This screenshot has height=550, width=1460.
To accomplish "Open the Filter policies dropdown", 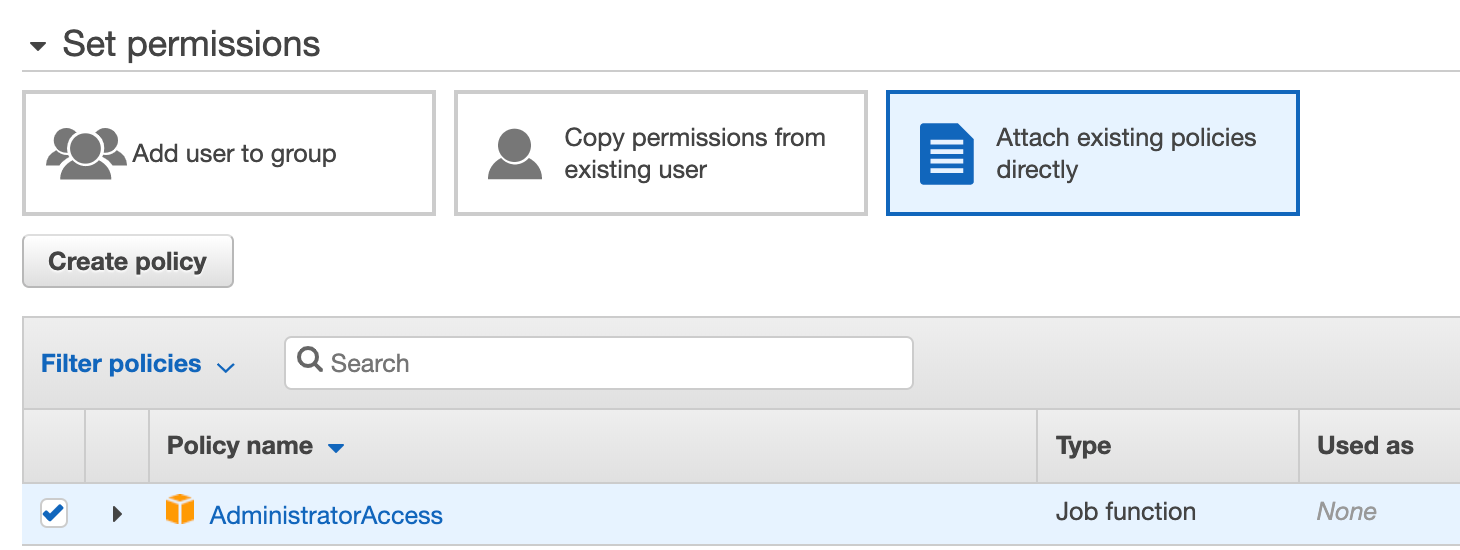I will [137, 364].
